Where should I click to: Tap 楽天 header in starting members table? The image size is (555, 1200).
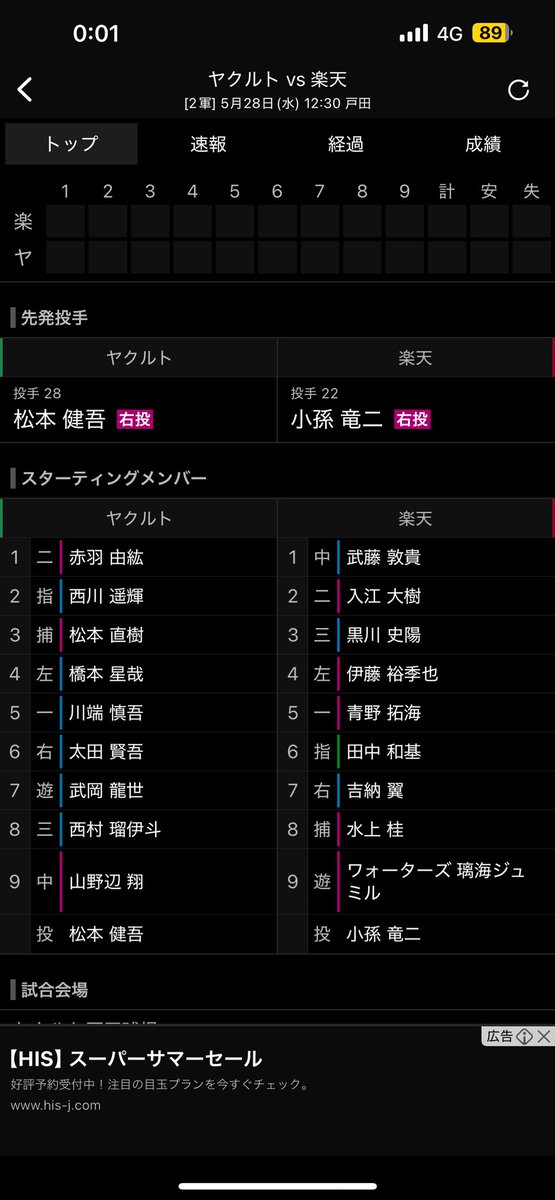415,518
